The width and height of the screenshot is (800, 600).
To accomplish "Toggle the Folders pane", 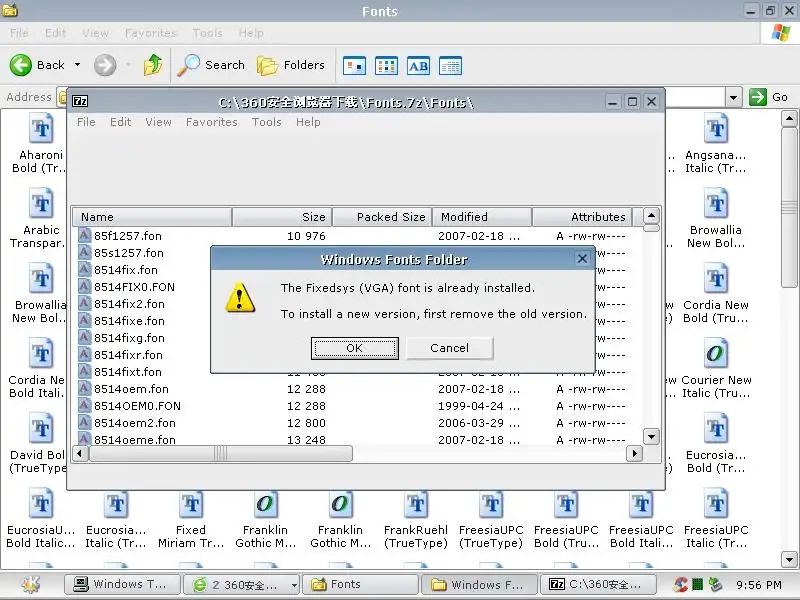I will click(x=290, y=65).
